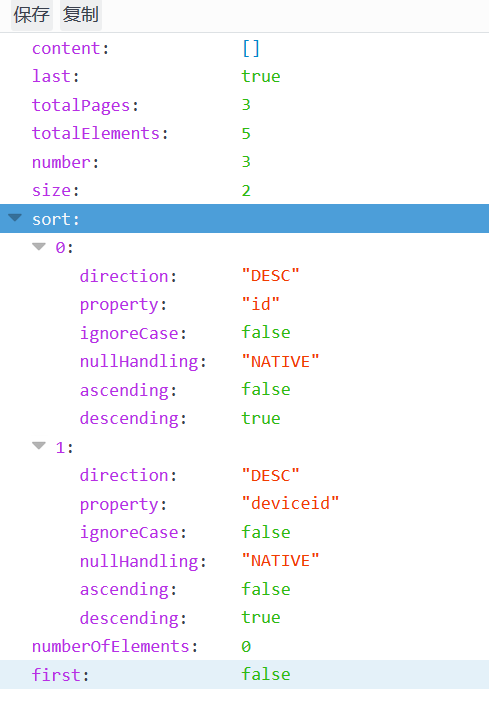
Task: Collapse the sort item 0 triangle
Action: 39,247
